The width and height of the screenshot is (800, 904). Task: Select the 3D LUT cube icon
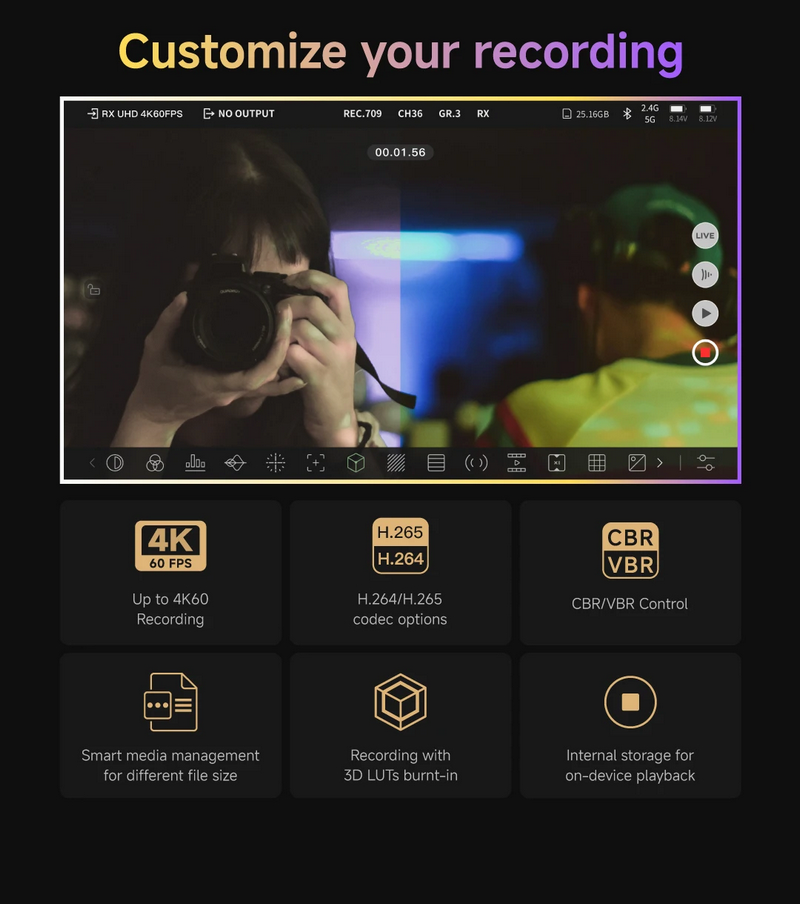(356, 463)
